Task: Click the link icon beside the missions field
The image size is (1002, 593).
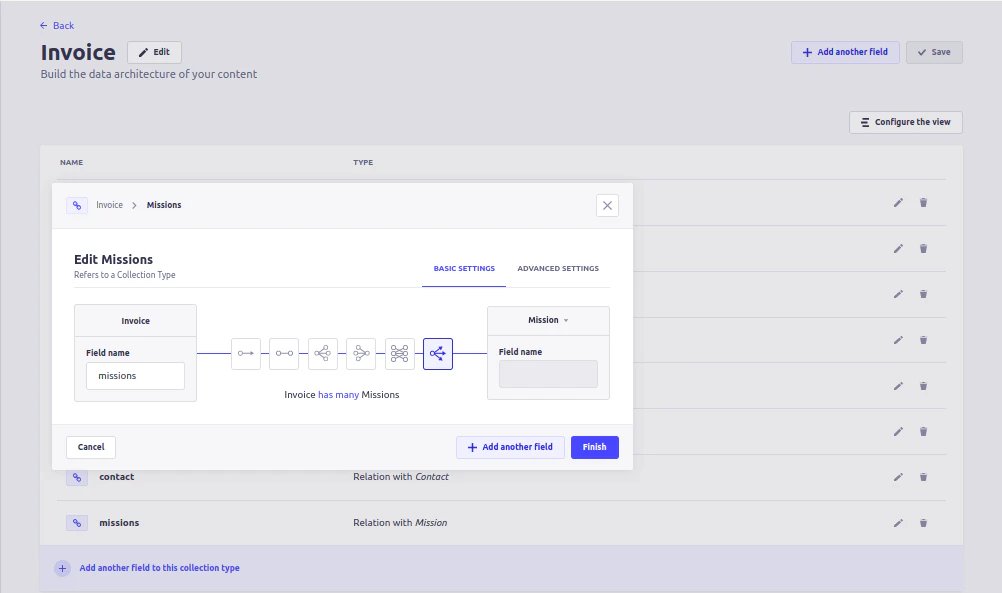Action: [x=77, y=522]
